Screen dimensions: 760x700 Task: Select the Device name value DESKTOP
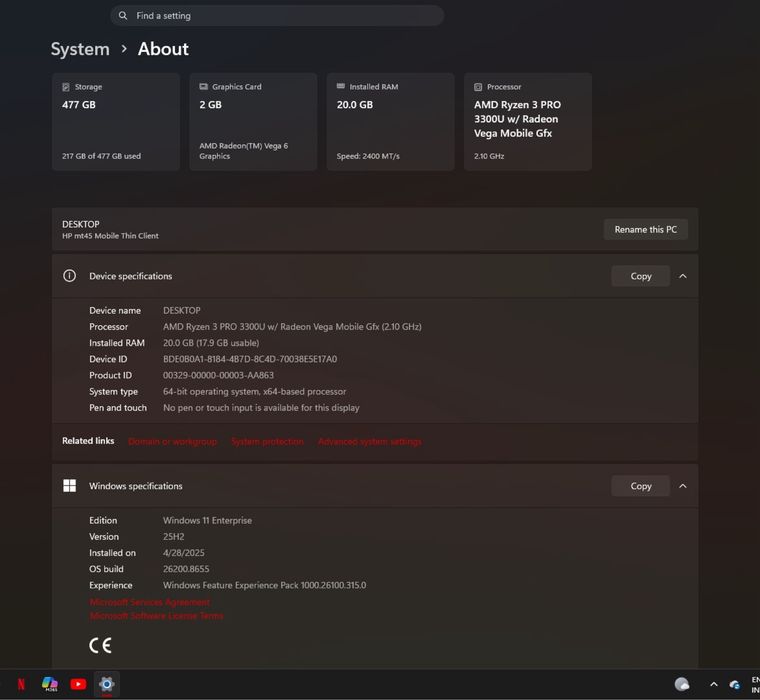pos(182,310)
